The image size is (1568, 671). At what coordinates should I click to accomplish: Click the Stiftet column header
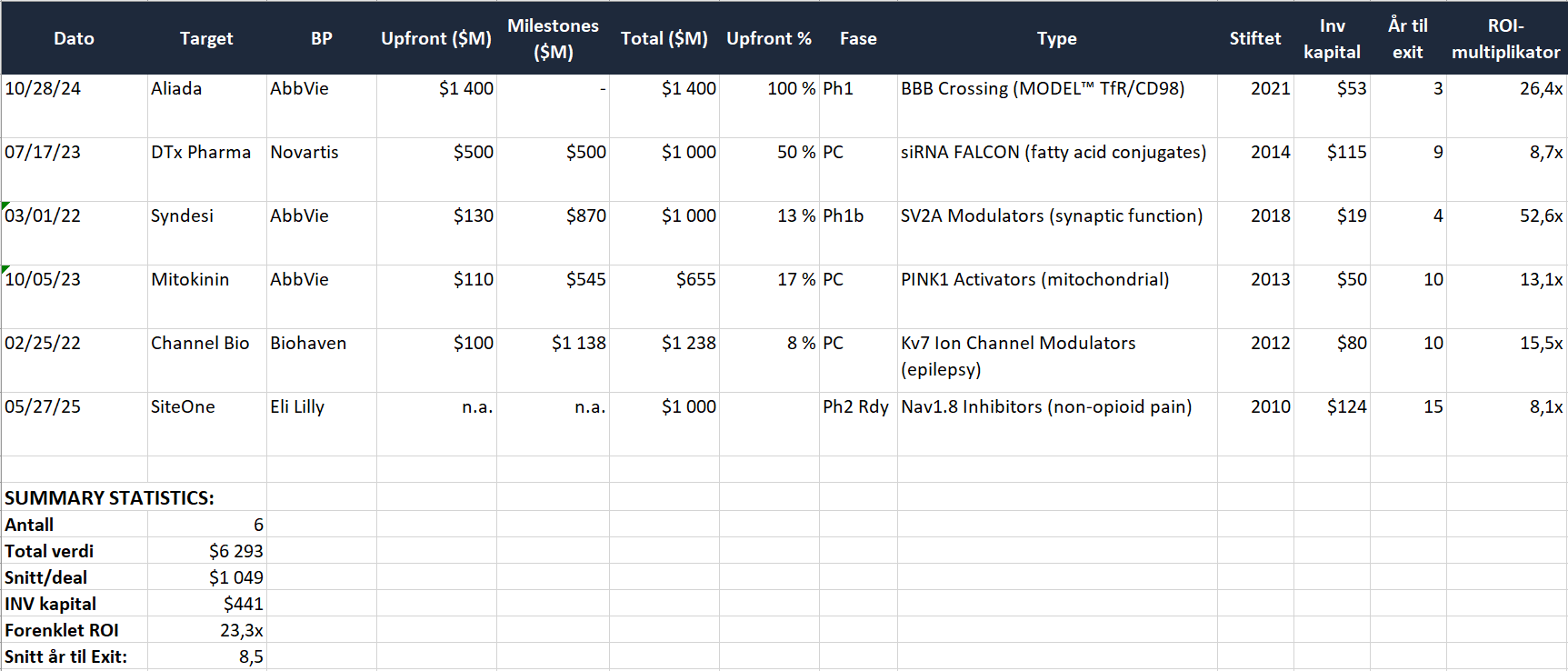1254,38
